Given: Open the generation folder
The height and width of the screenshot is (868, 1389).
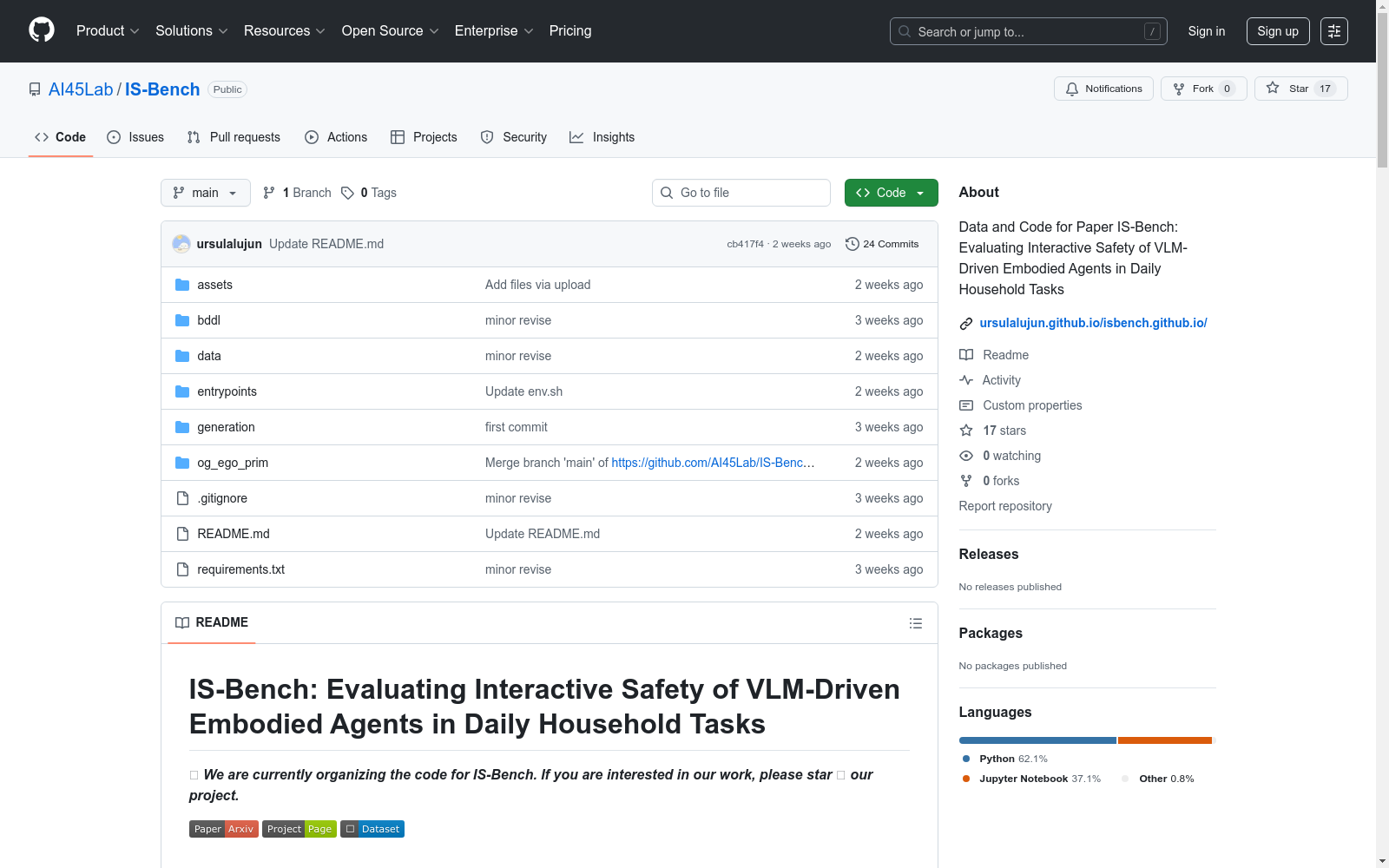Looking at the screenshot, I should [226, 427].
